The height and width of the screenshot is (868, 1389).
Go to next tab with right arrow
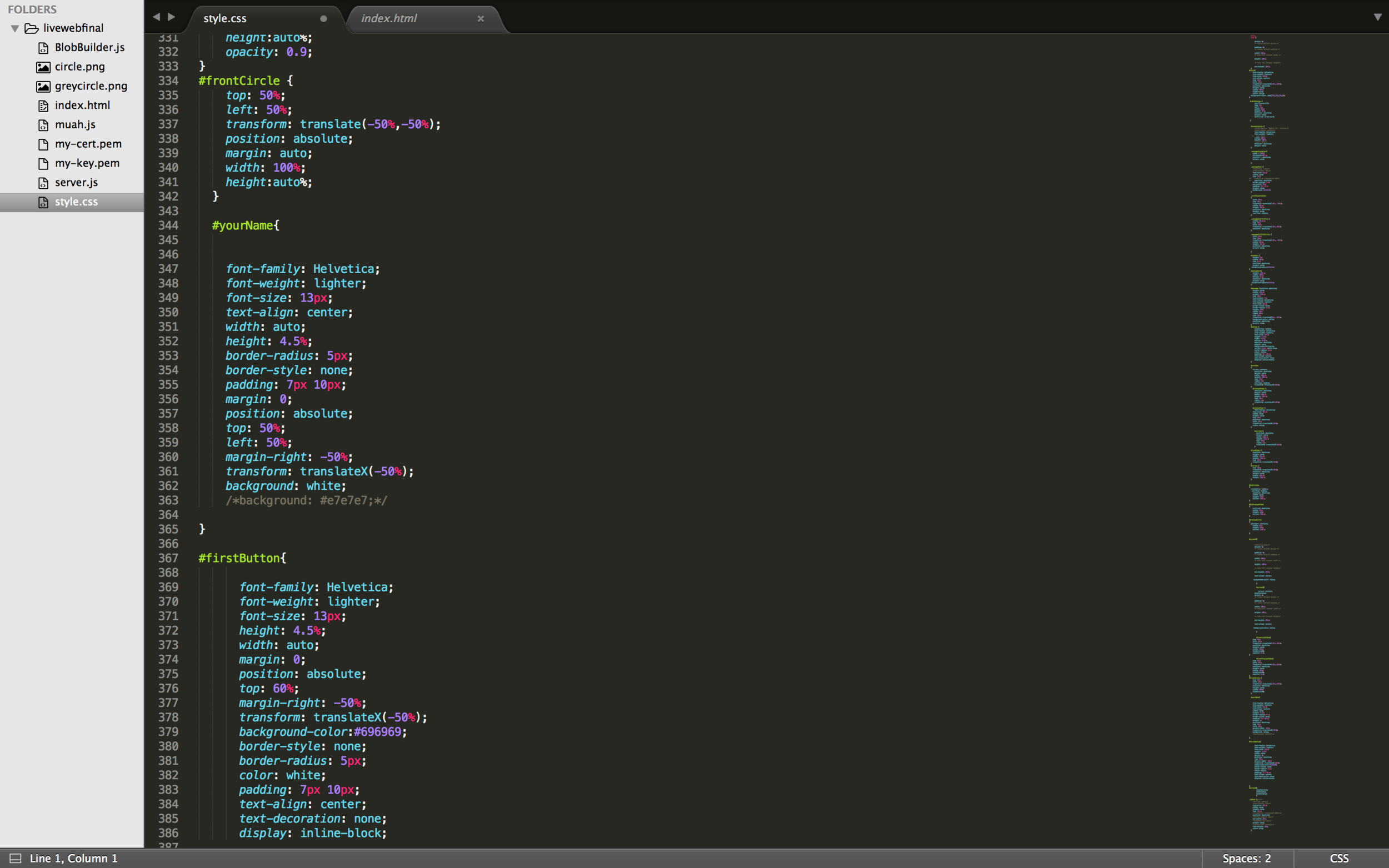pyautogui.click(x=171, y=17)
